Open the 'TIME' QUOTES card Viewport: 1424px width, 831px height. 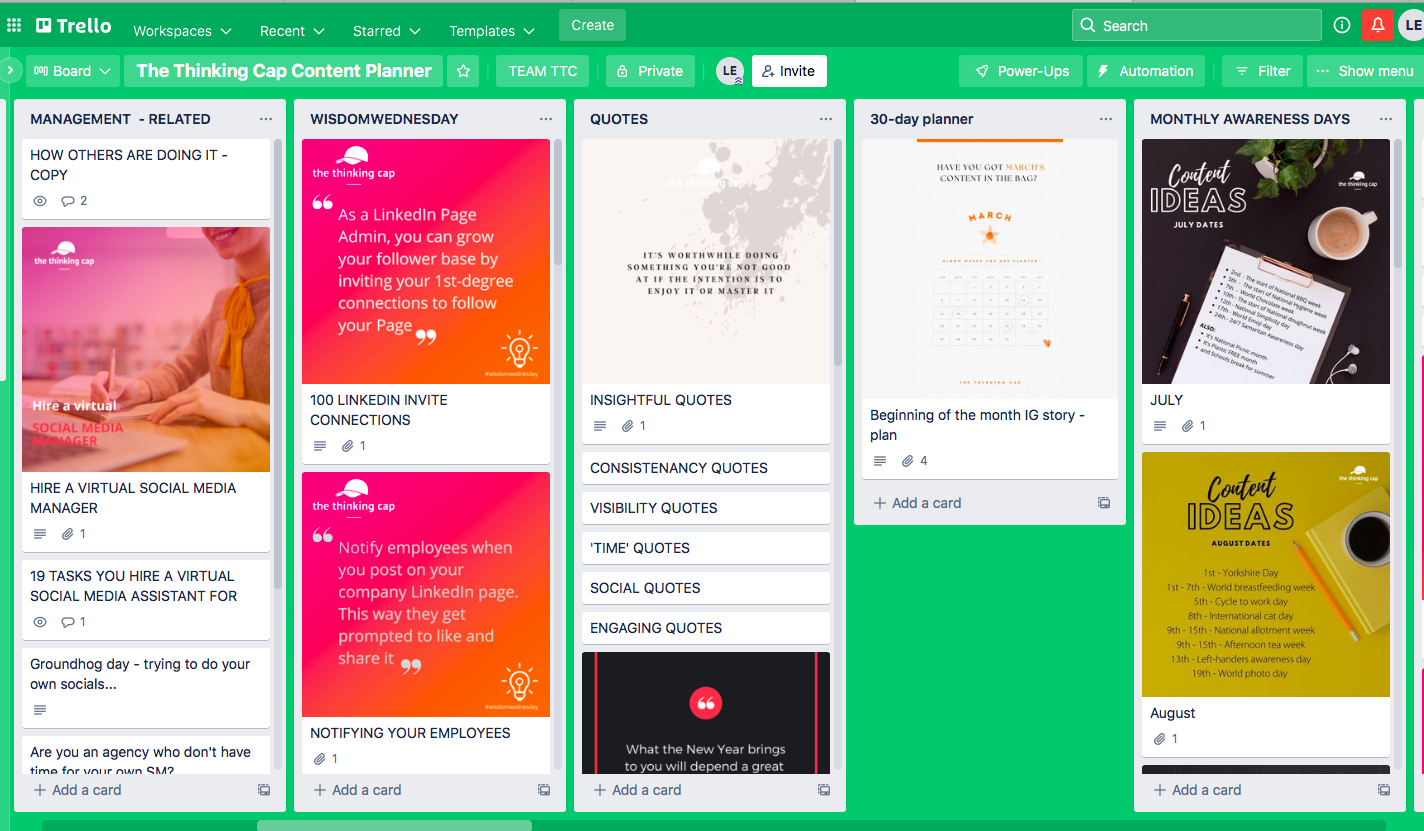click(x=706, y=548)
